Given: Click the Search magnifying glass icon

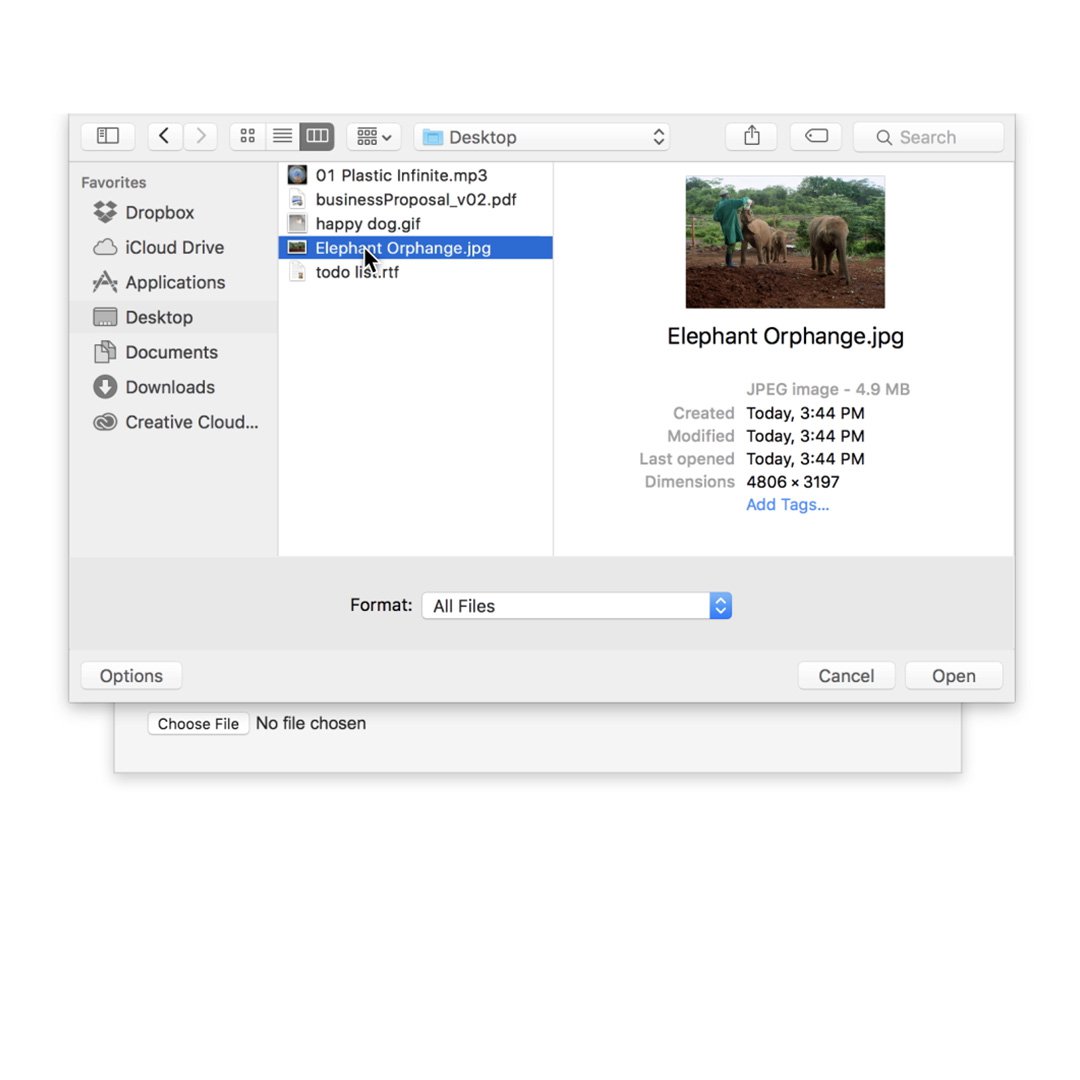Looking at the screenshot, I should click(884, 138).
